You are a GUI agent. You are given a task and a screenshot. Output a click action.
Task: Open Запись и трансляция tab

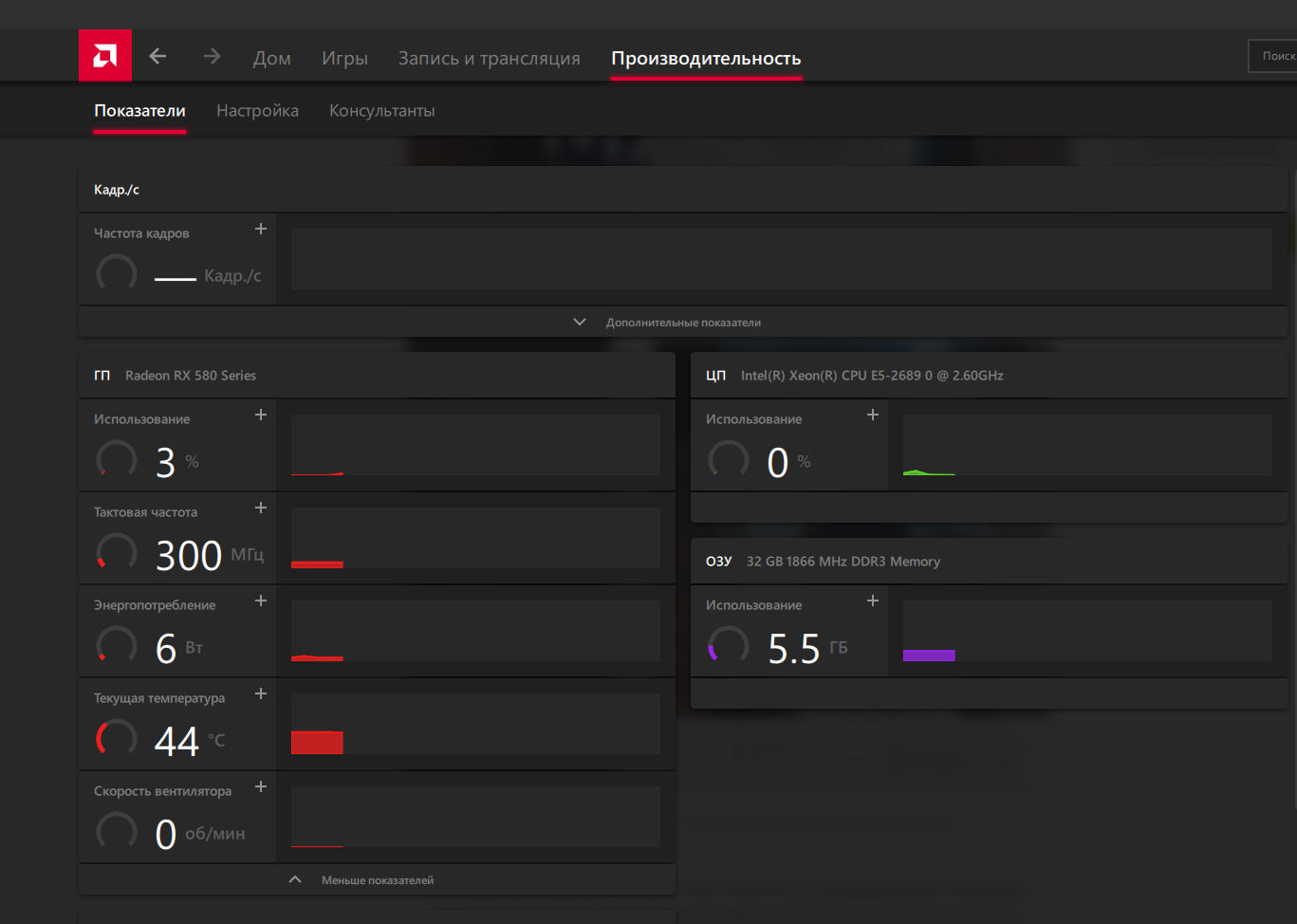(489, 59)
